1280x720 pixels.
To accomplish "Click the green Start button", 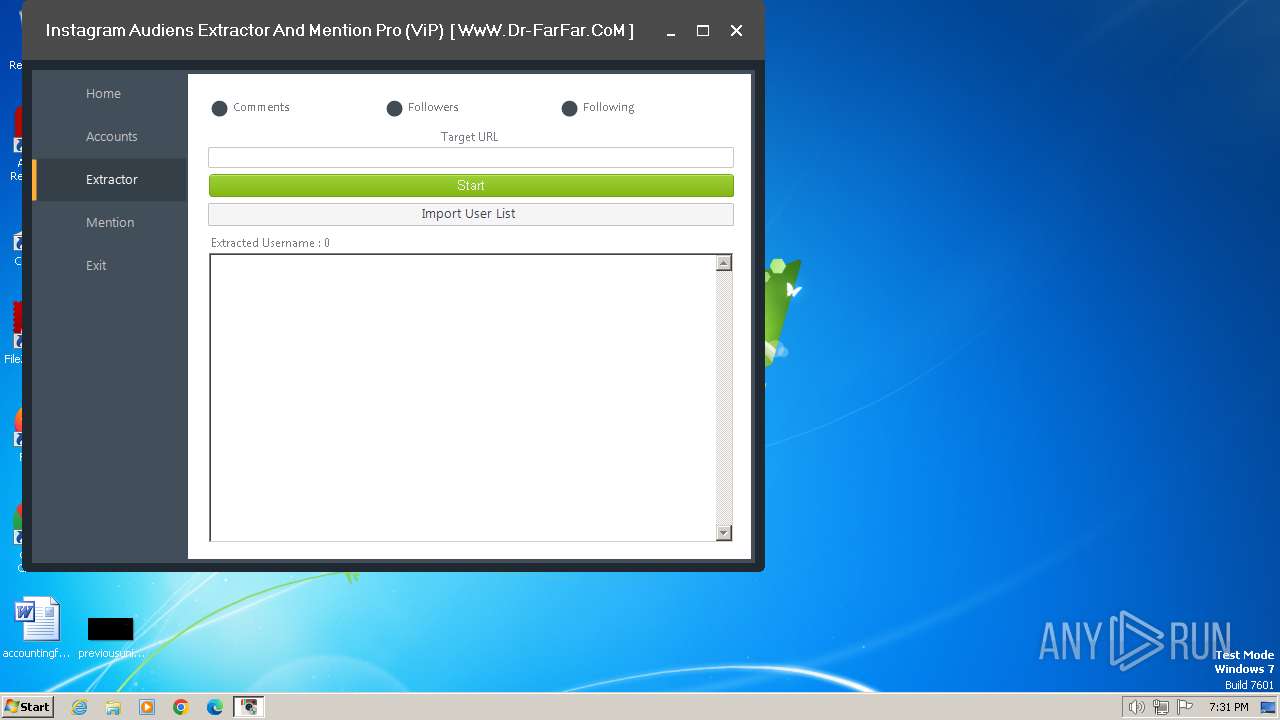I will 471,186.
